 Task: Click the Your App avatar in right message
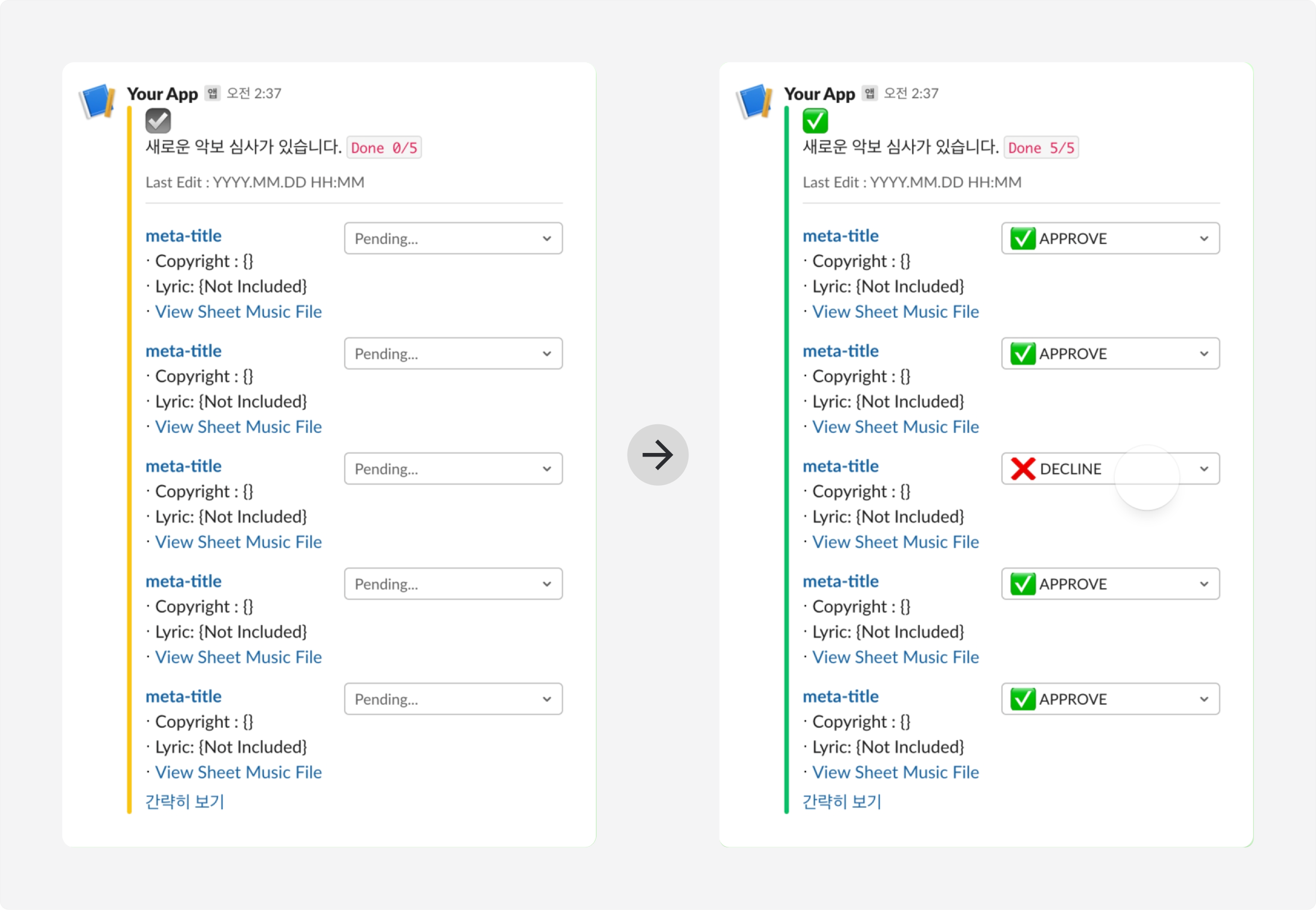pos(755,101)
